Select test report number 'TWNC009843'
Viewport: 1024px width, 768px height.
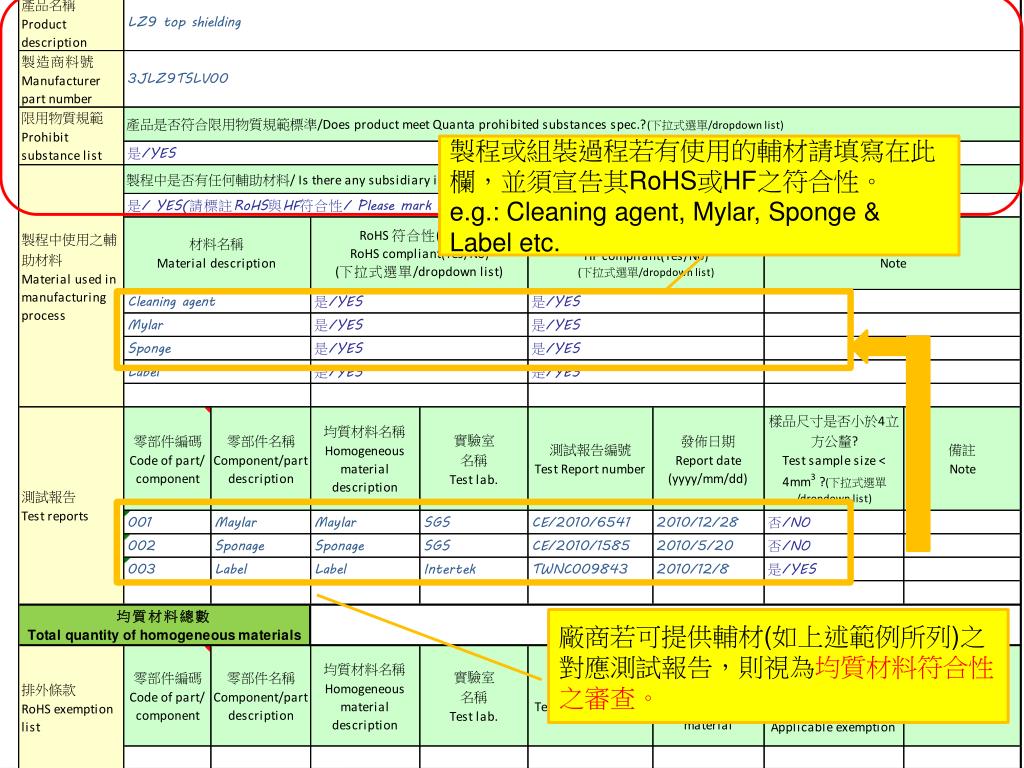tap(590, 569)
